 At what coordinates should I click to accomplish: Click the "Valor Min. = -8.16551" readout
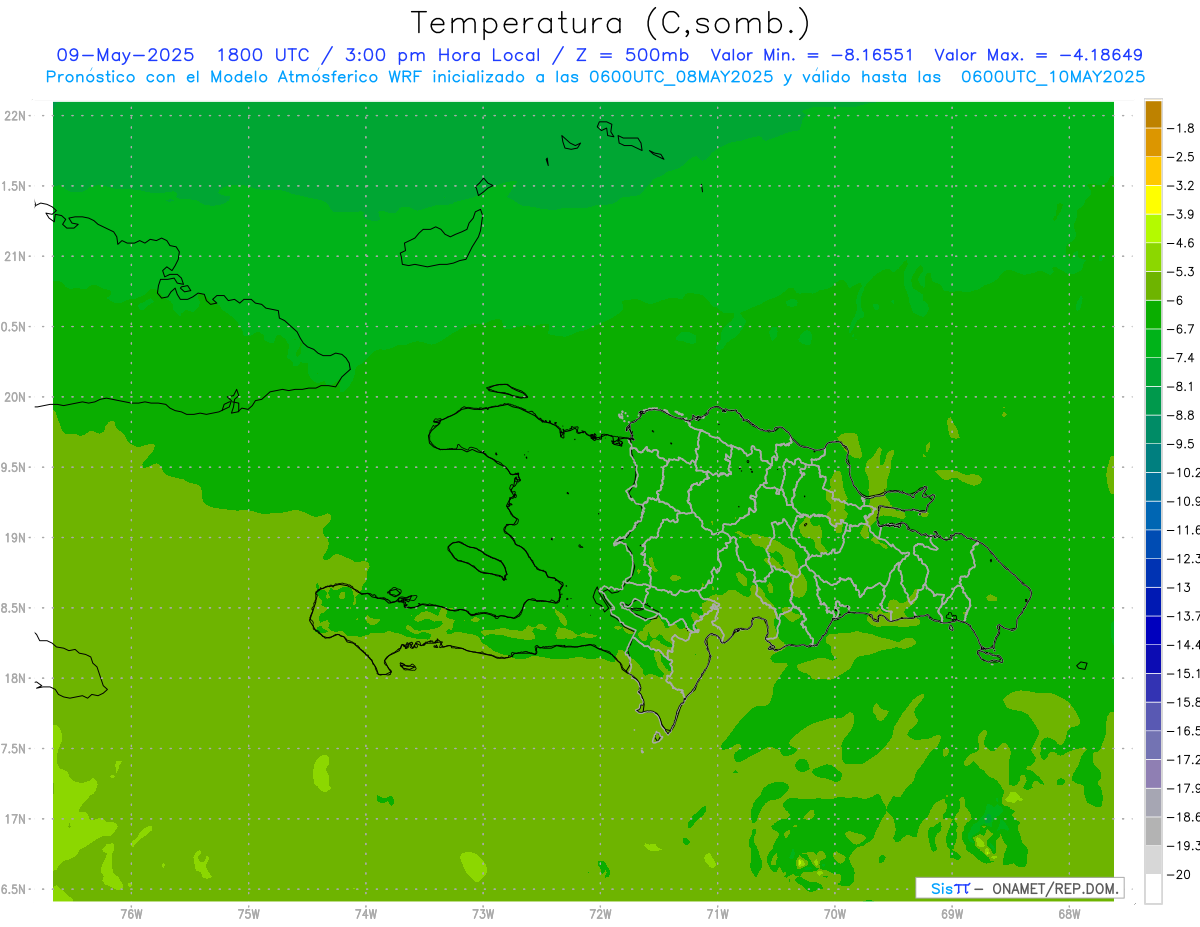pyautogui.click(x=811, y=55)
